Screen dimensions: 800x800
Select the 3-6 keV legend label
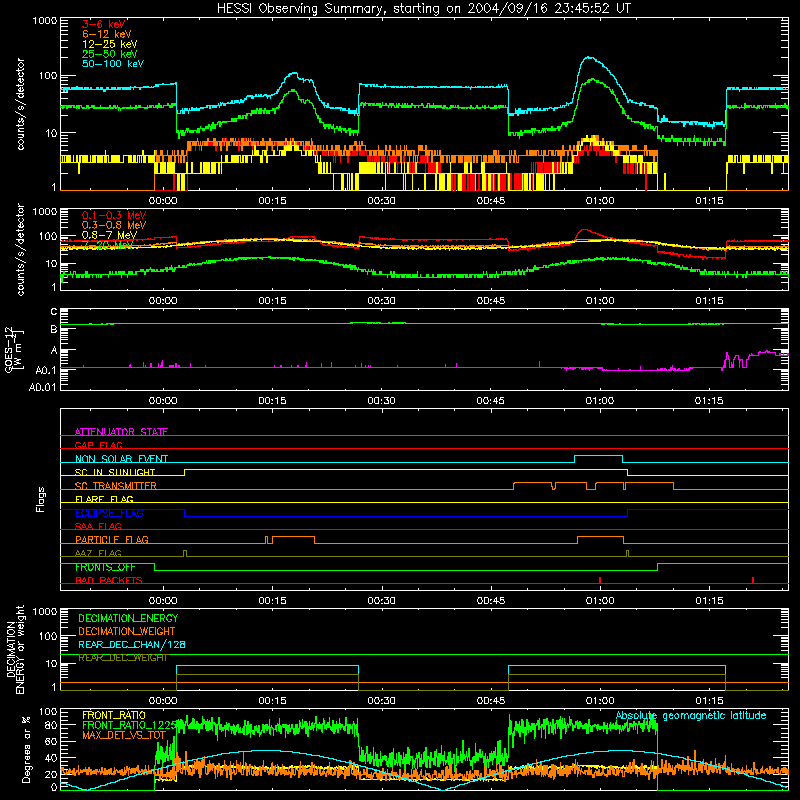tap(103, 24)
